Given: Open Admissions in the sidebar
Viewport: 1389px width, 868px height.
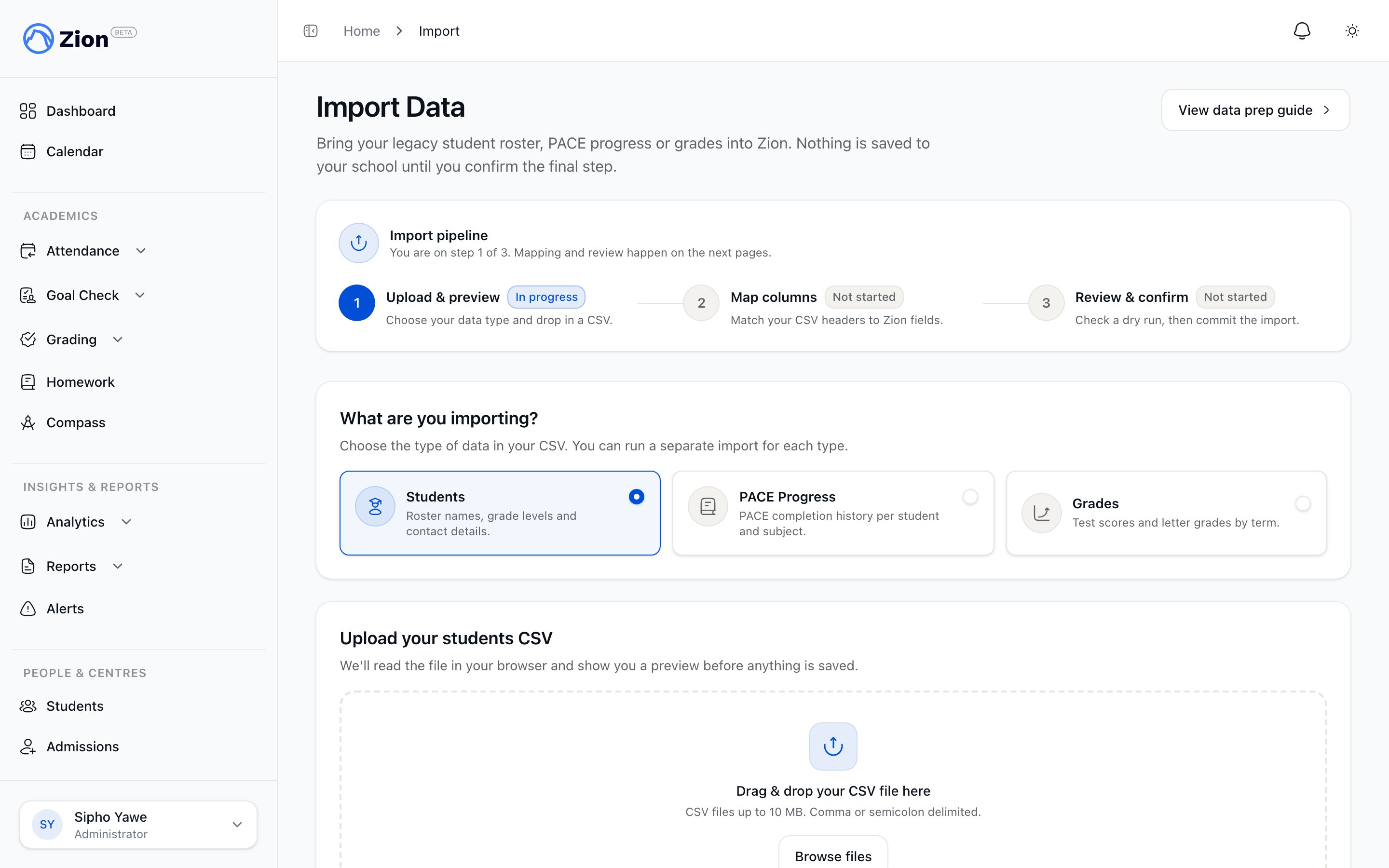Looking at the screenshot, I should click(82, 746).
